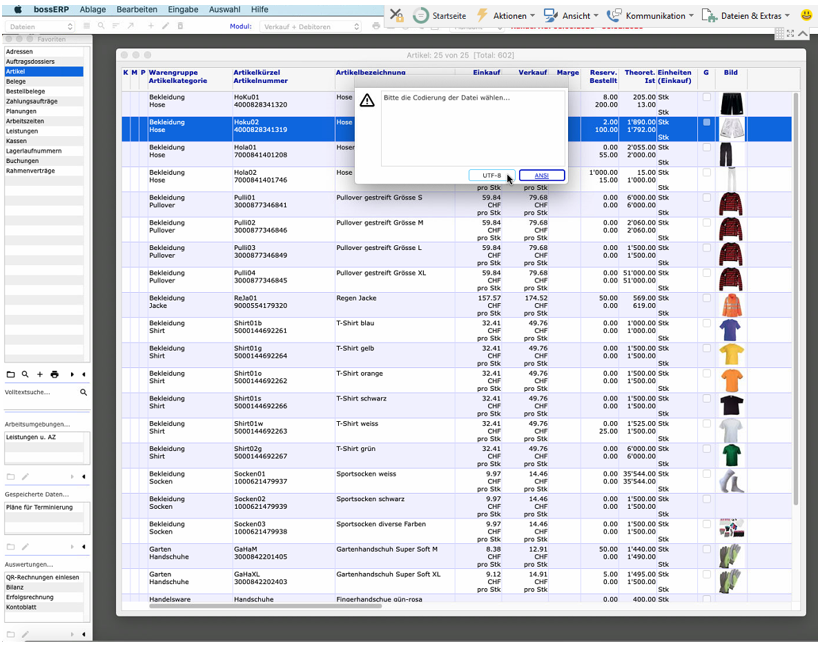The width and height of the screenshot is (826, 645).
Task: Click the crossed-tools icon left of Startseite
Action: (397, 16)
